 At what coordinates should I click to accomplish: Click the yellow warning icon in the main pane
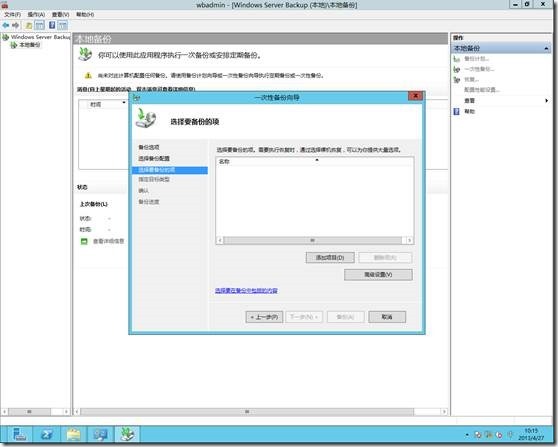88,75
